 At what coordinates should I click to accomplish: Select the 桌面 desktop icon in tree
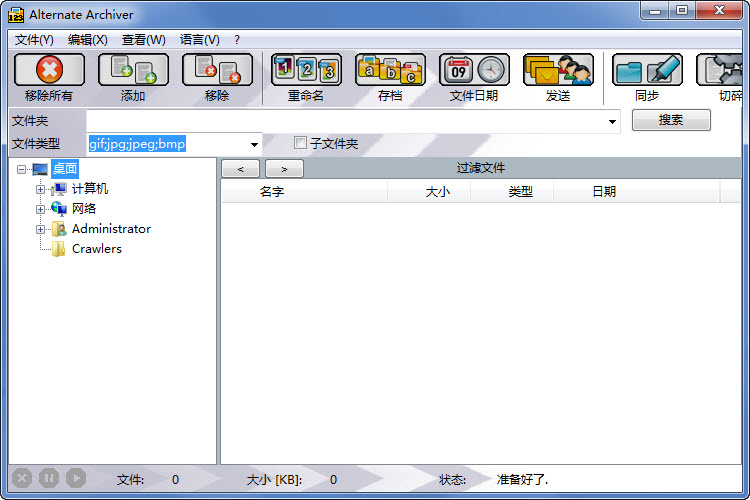click(x=40, y=169)
